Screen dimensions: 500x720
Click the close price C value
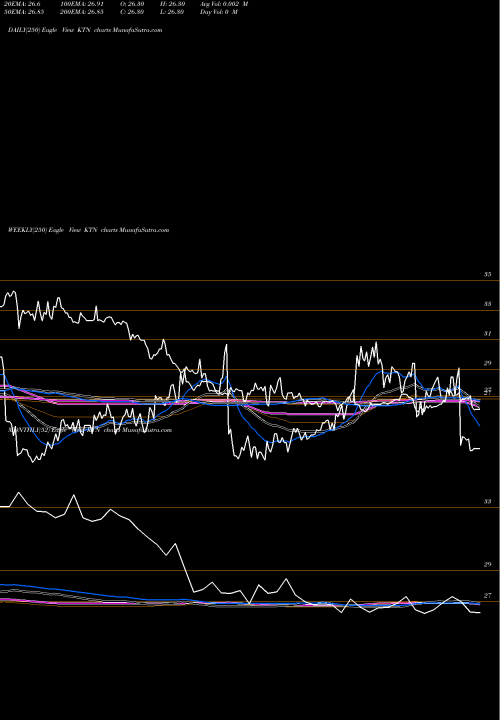[x=132, y=12]
